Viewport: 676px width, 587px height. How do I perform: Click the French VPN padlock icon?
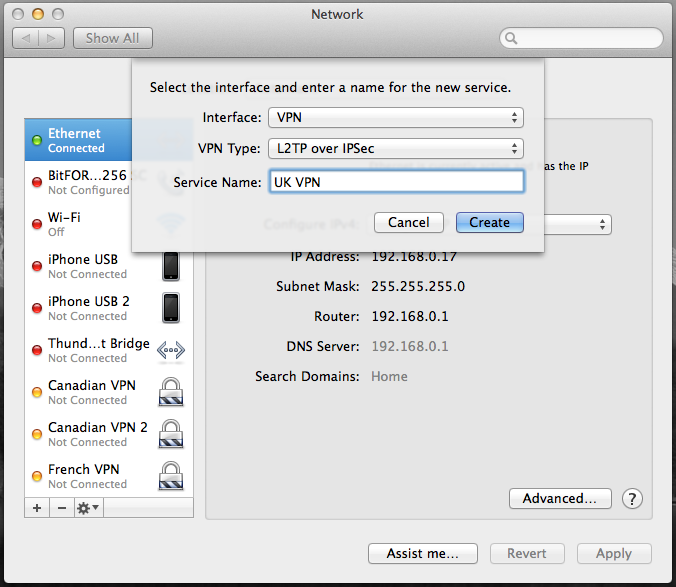[x=172, y=476]
